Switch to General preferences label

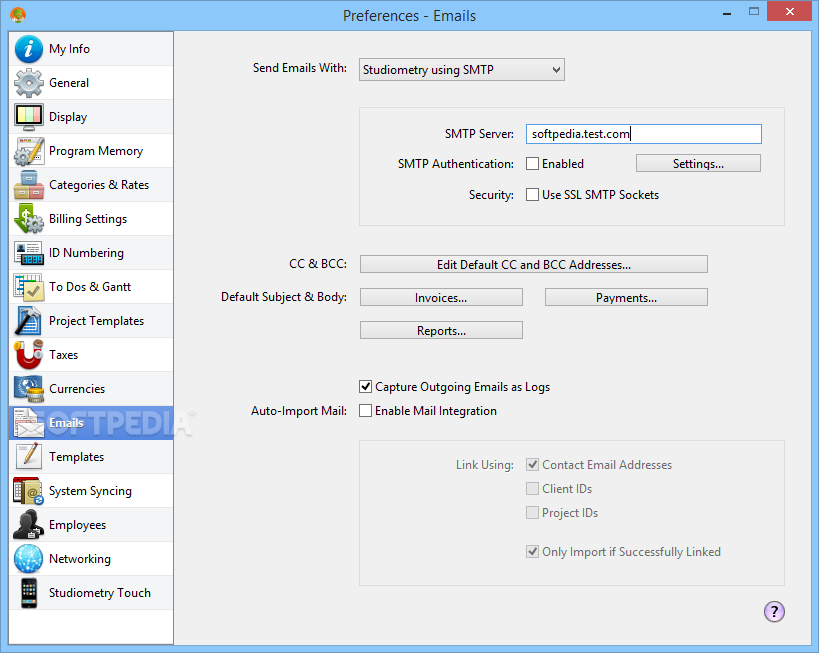[x=69, y=83]
